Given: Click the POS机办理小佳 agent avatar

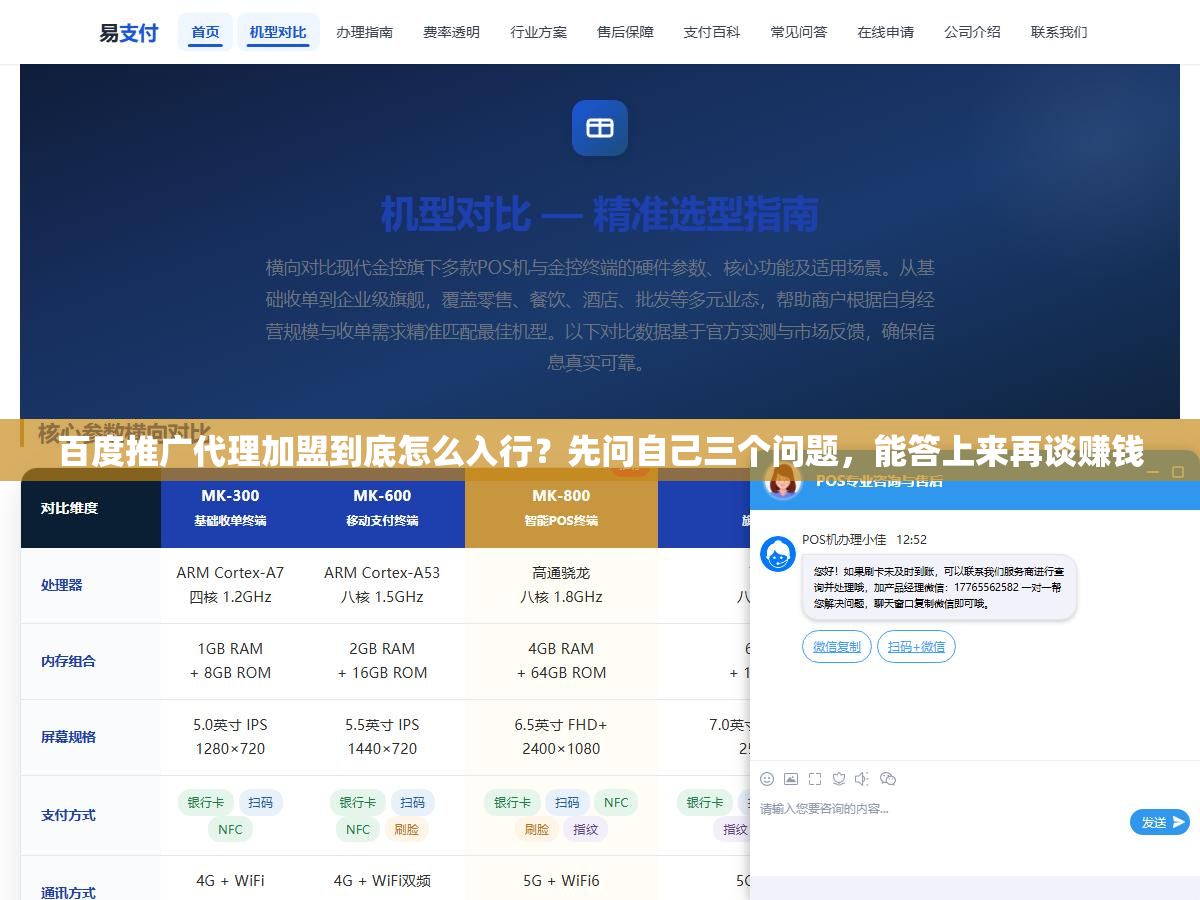Looking at the screenshot, I should coord(778,554).
